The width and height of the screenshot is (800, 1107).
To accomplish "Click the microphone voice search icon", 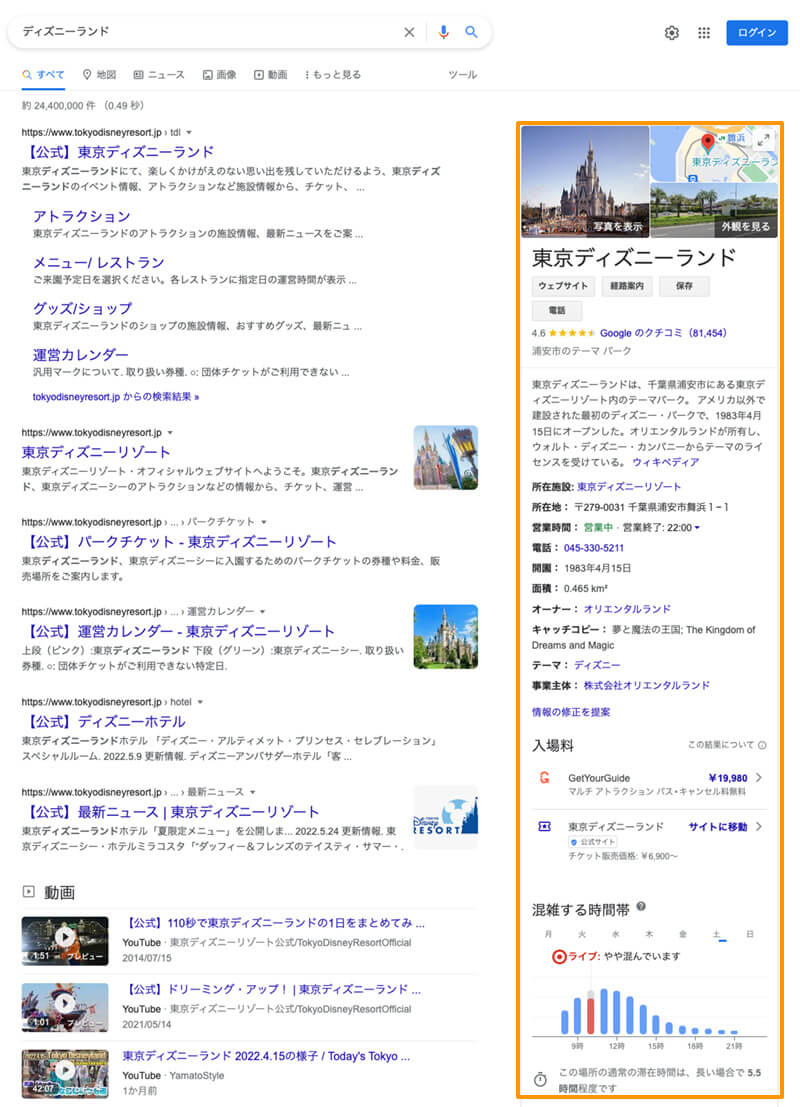I will 443,32.
